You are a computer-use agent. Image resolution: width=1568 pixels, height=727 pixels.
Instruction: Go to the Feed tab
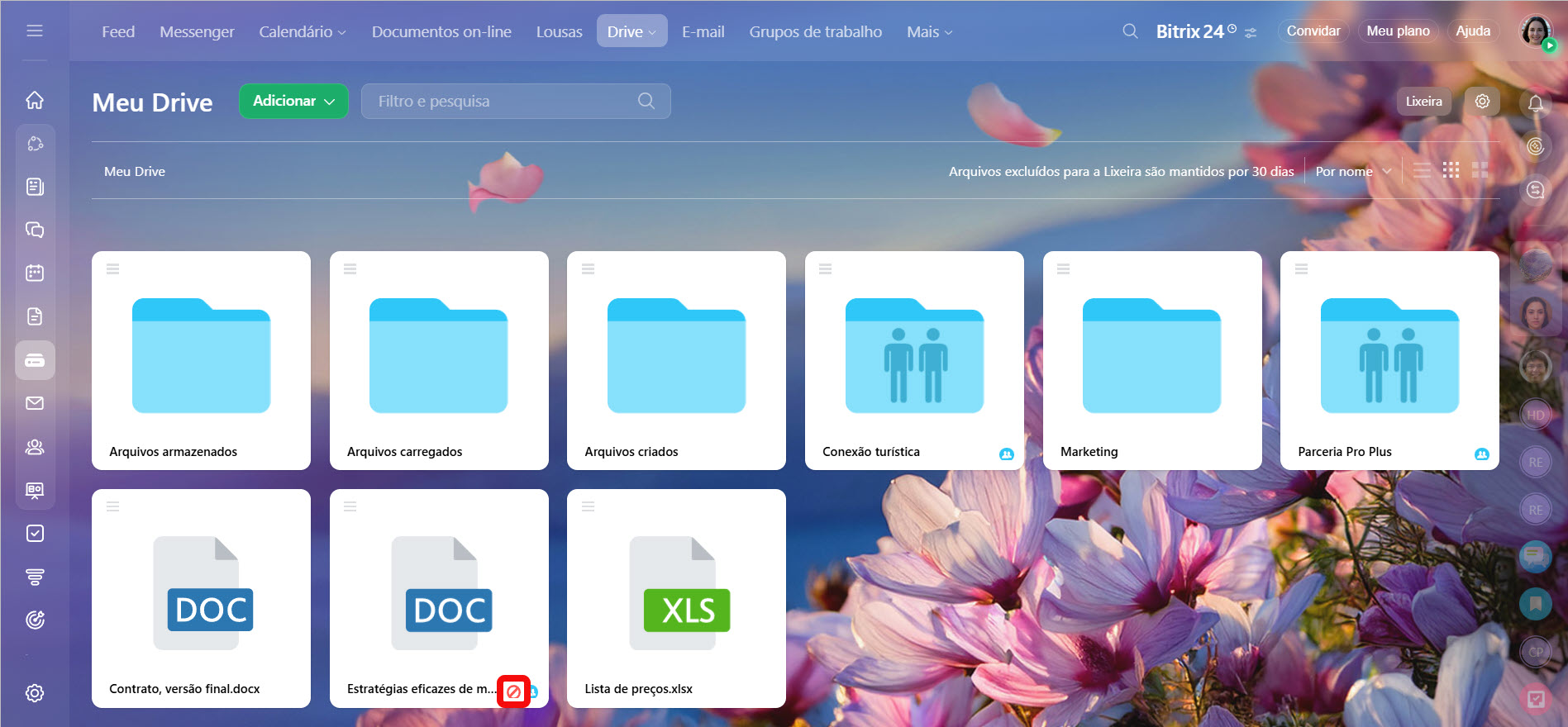point(118,31)
